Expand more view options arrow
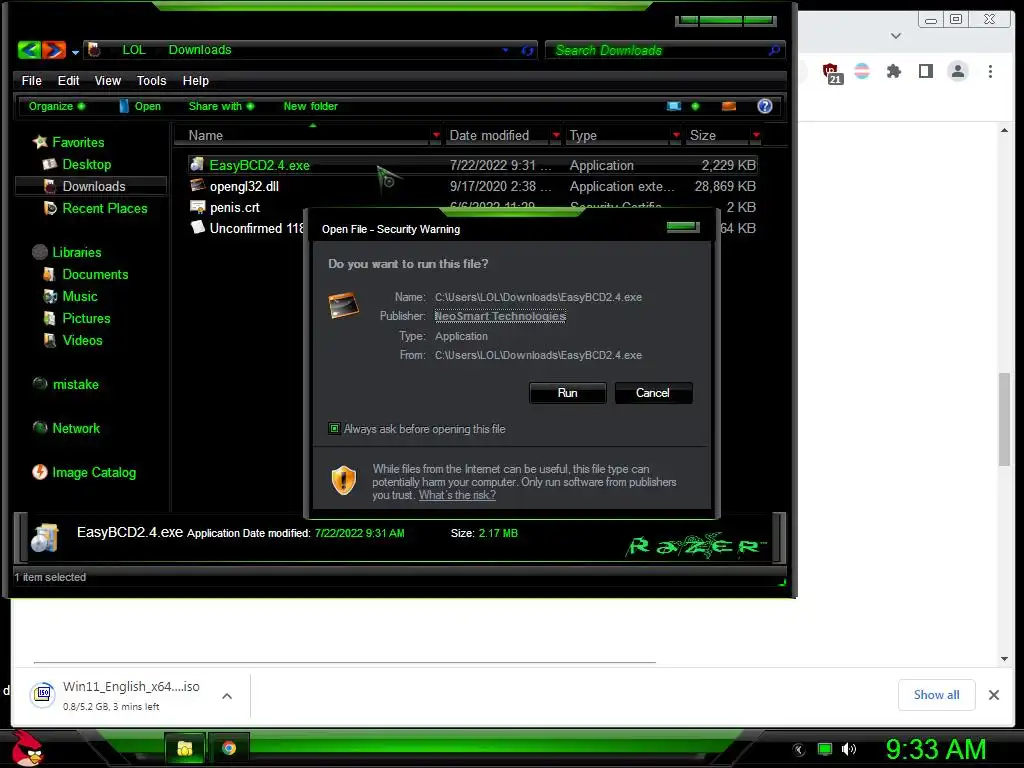The height and width of the screenshot is (768, 1024). 696,106
